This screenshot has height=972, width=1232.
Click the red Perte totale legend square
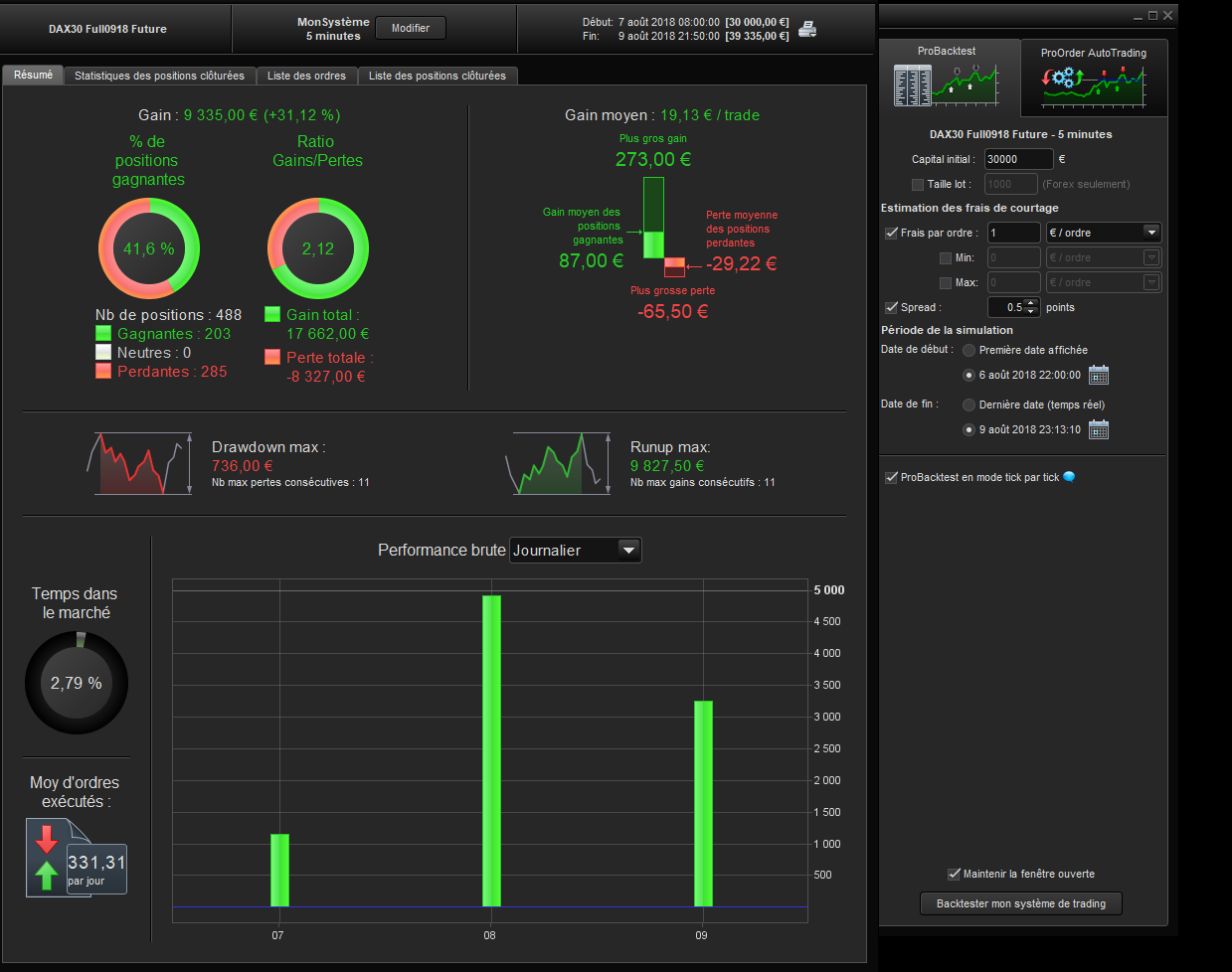click(x=272, y=357)
